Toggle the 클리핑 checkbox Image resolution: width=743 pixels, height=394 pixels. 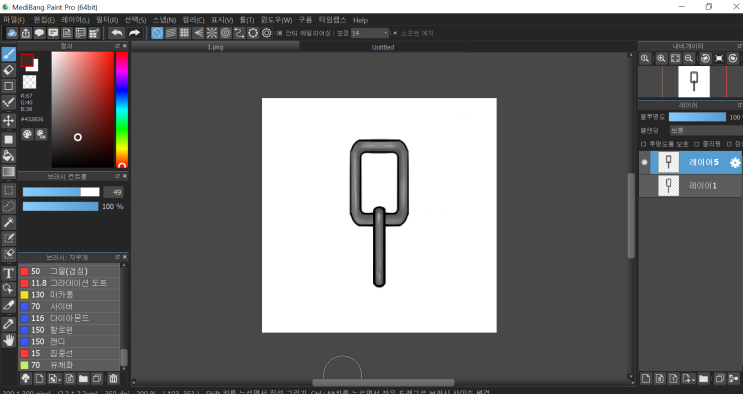697,144
